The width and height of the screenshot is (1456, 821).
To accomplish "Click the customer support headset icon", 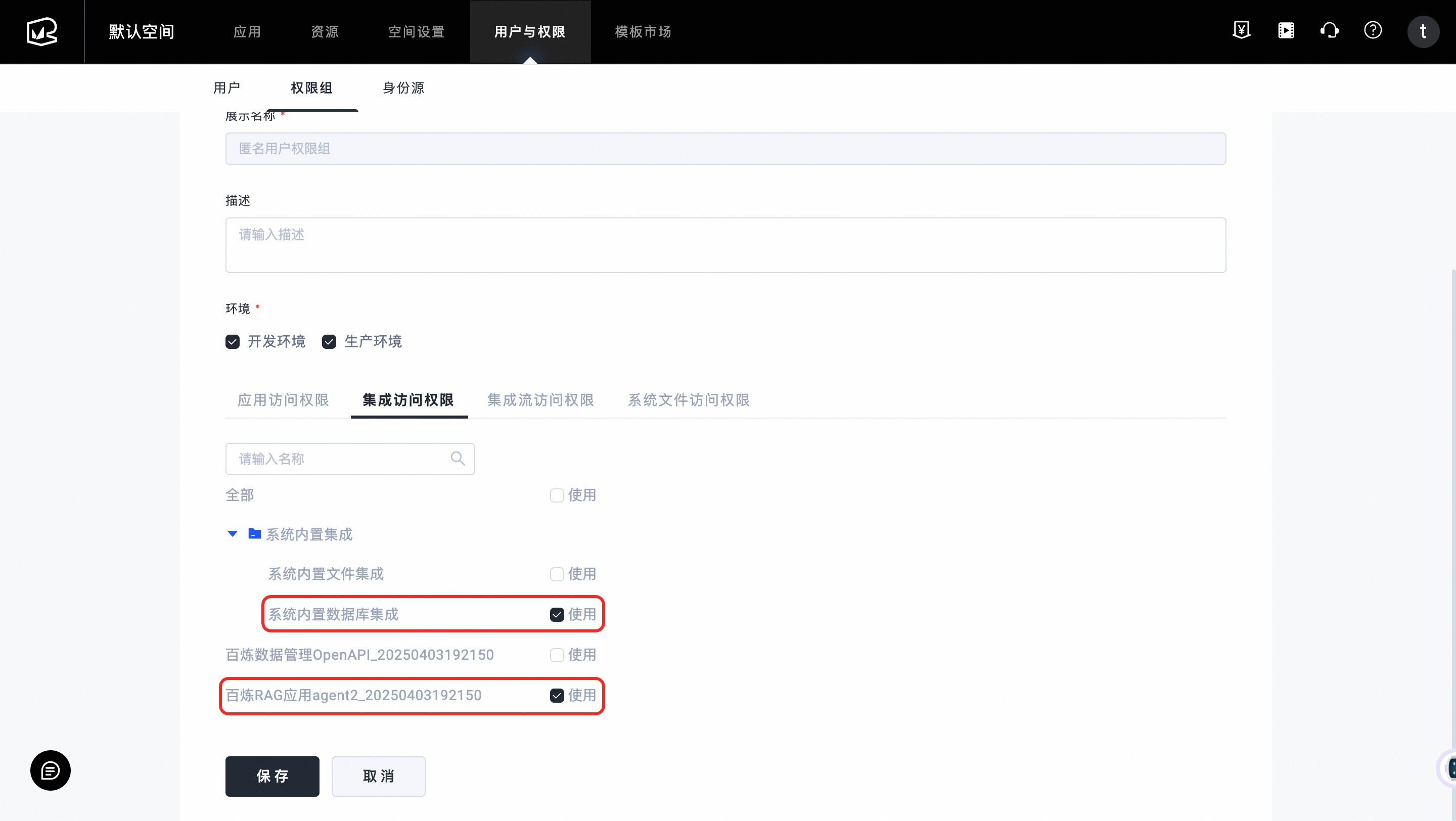I will [x=1330, y=30].
